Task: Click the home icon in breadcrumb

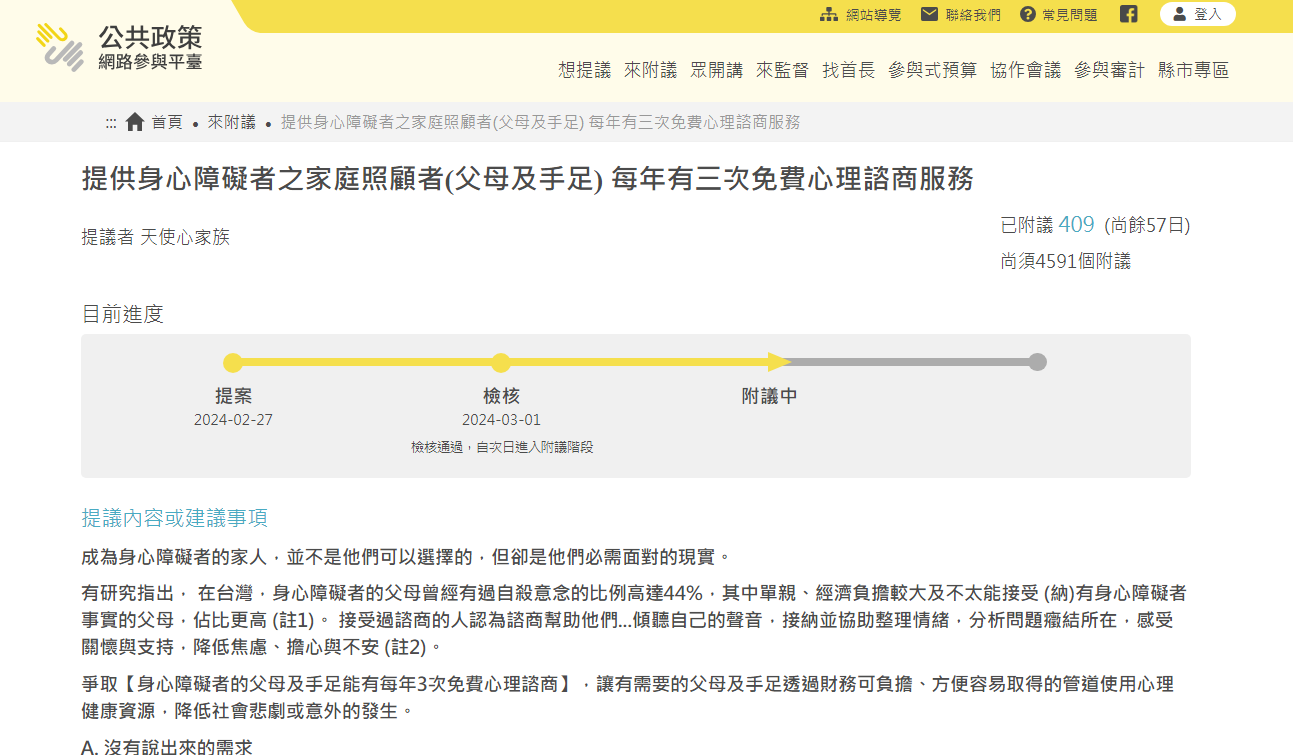Action: (135, 122)
